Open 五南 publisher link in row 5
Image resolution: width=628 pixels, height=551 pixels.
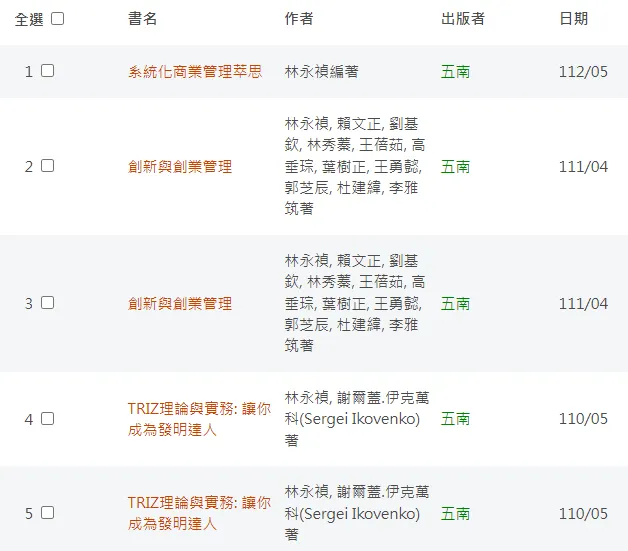click(455, 514)
